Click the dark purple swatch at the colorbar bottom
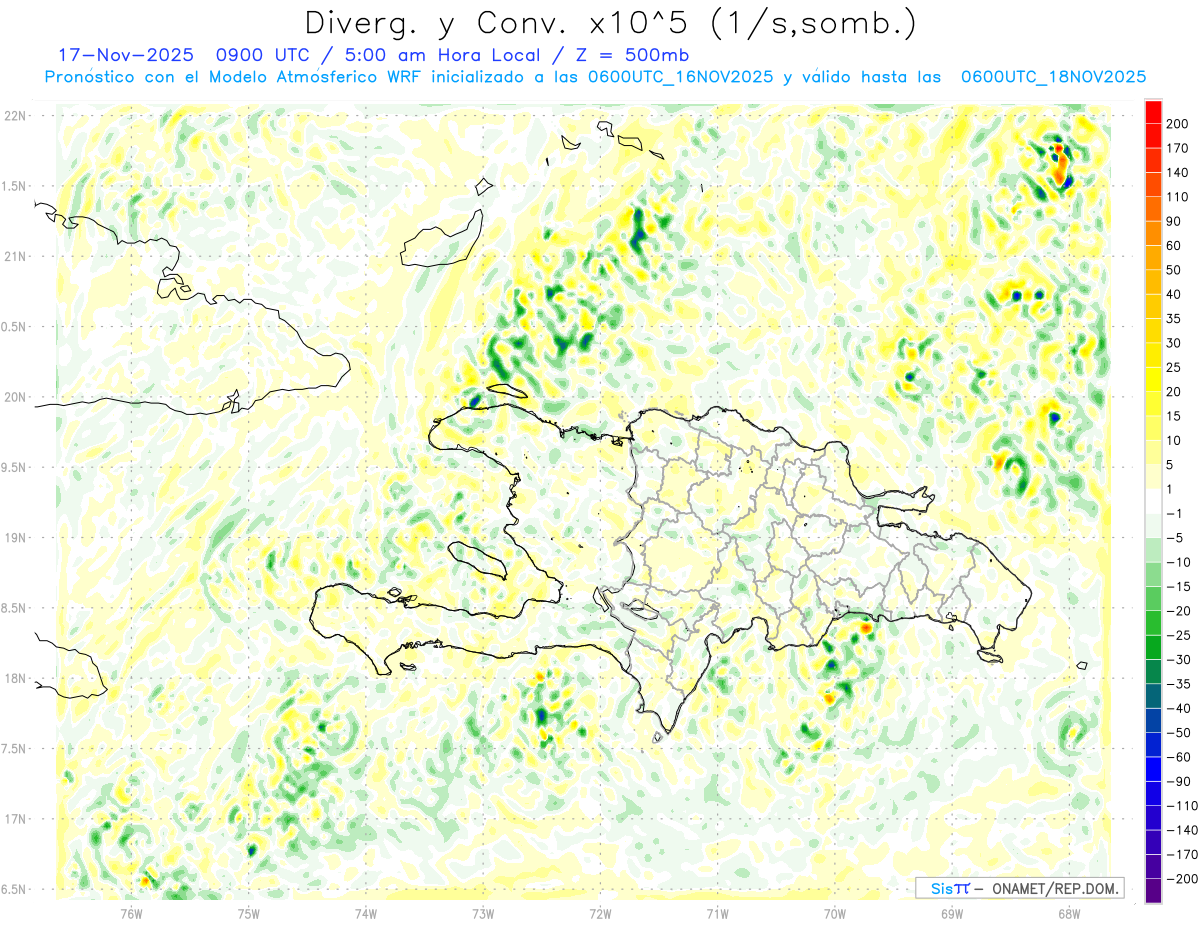This screenshot has width=1200, height=927. click(1152, 892)
